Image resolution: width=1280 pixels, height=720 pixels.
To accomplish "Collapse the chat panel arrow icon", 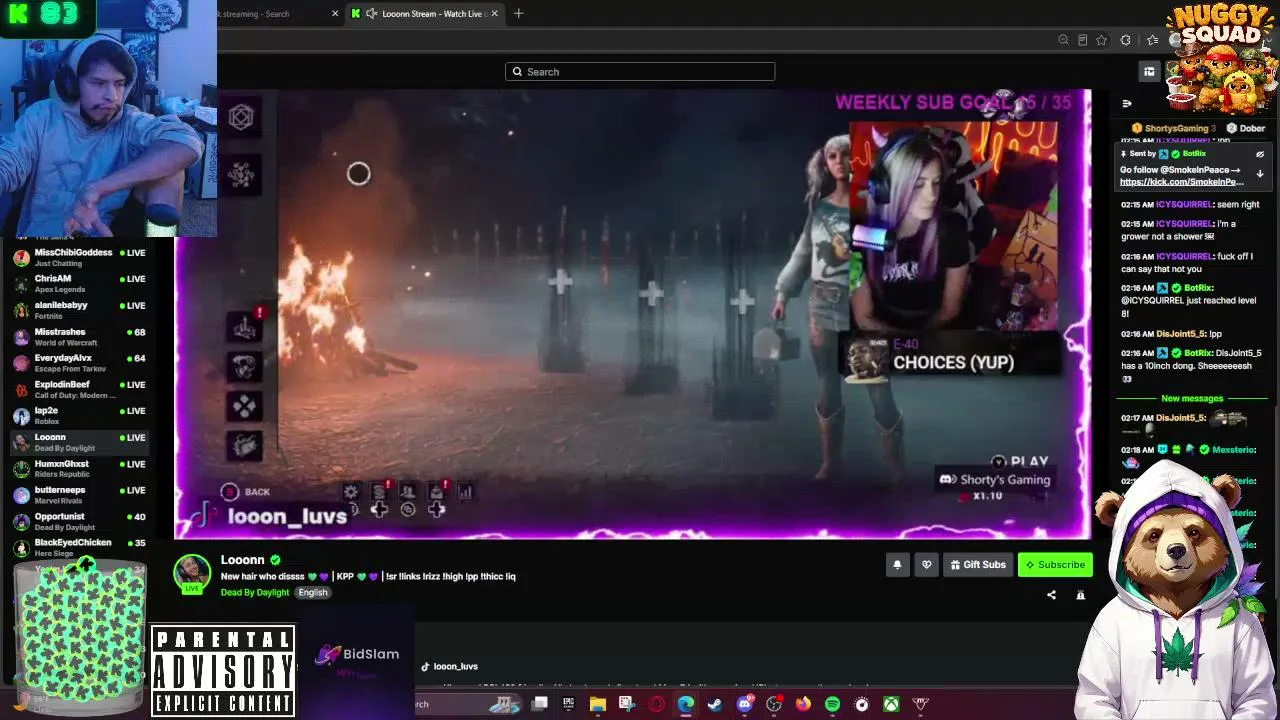I will tap(1127, 103).
